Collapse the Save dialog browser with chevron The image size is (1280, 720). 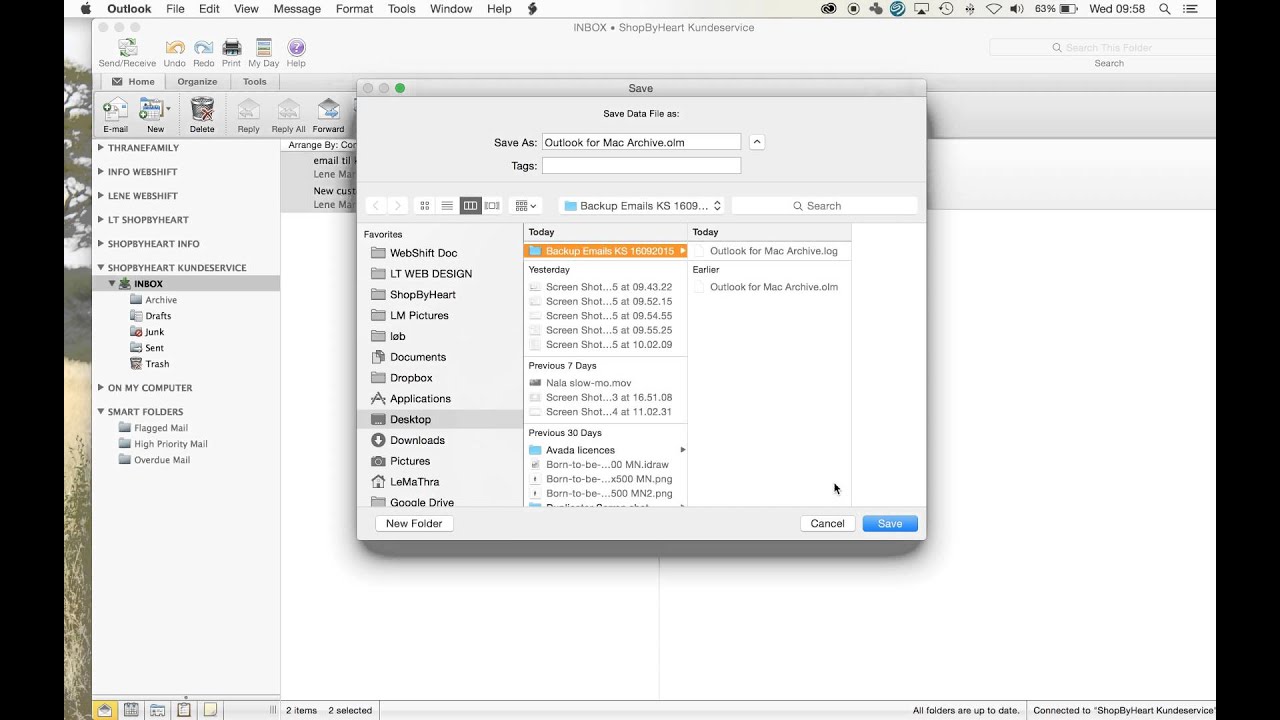757,142
